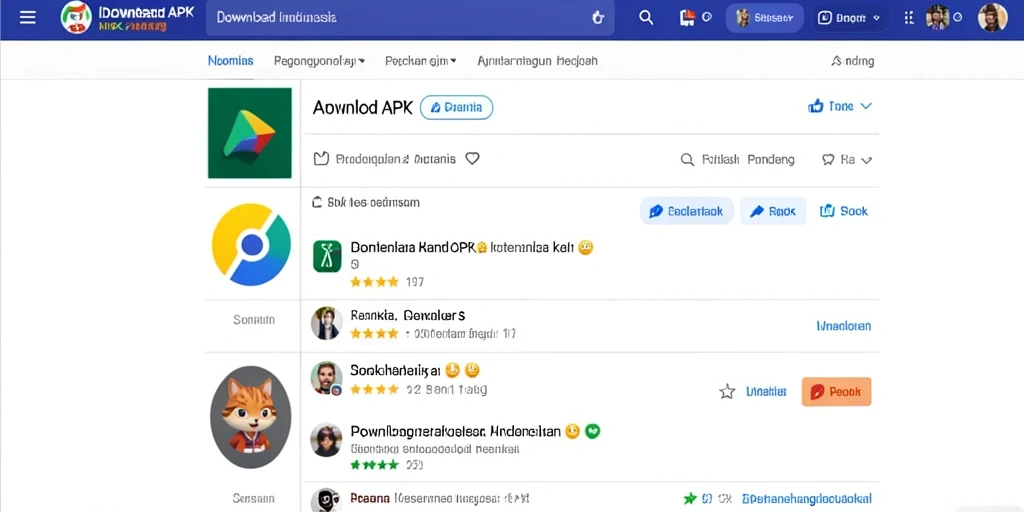
Task: Expand the chevron next to Tone
Action: click(866, 106)
